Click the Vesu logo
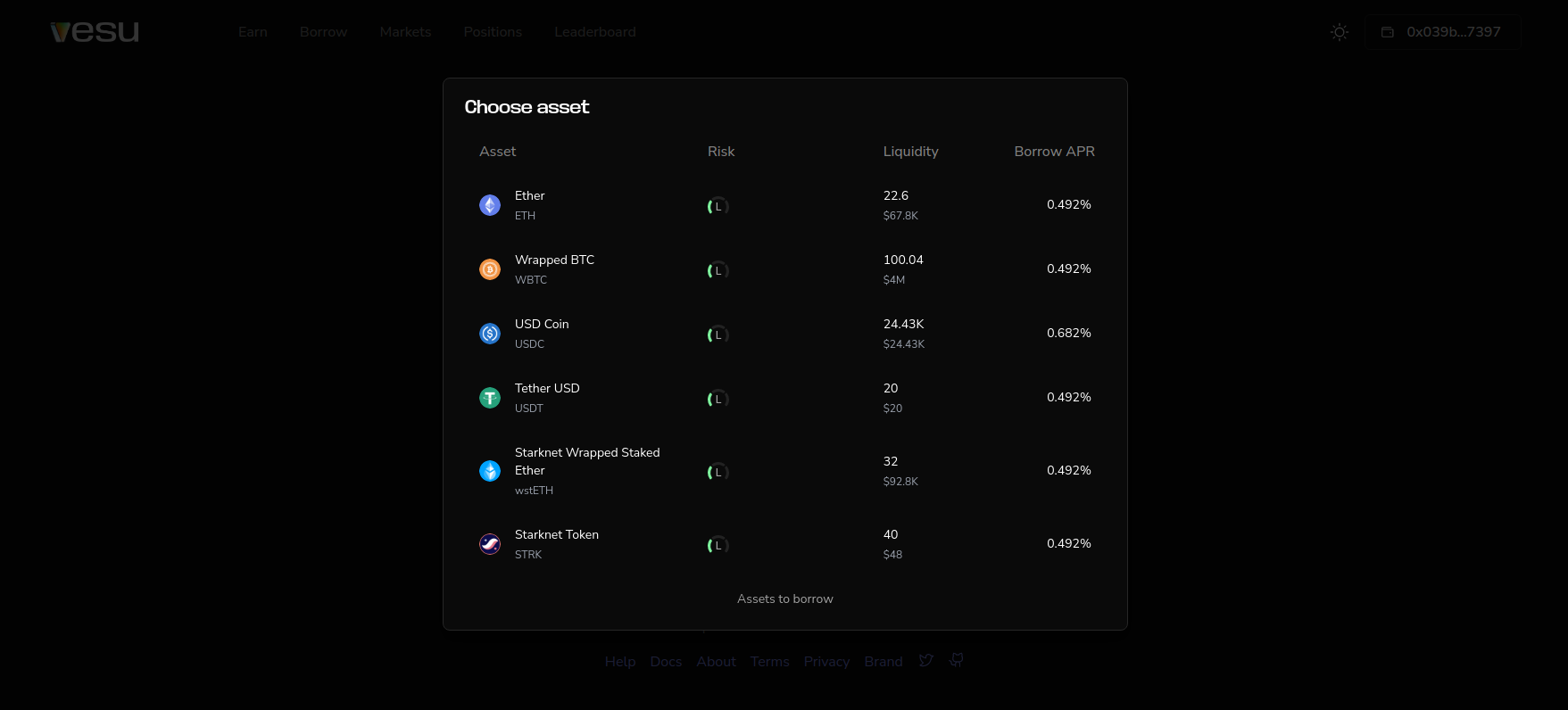 click(x=95, y=31)
